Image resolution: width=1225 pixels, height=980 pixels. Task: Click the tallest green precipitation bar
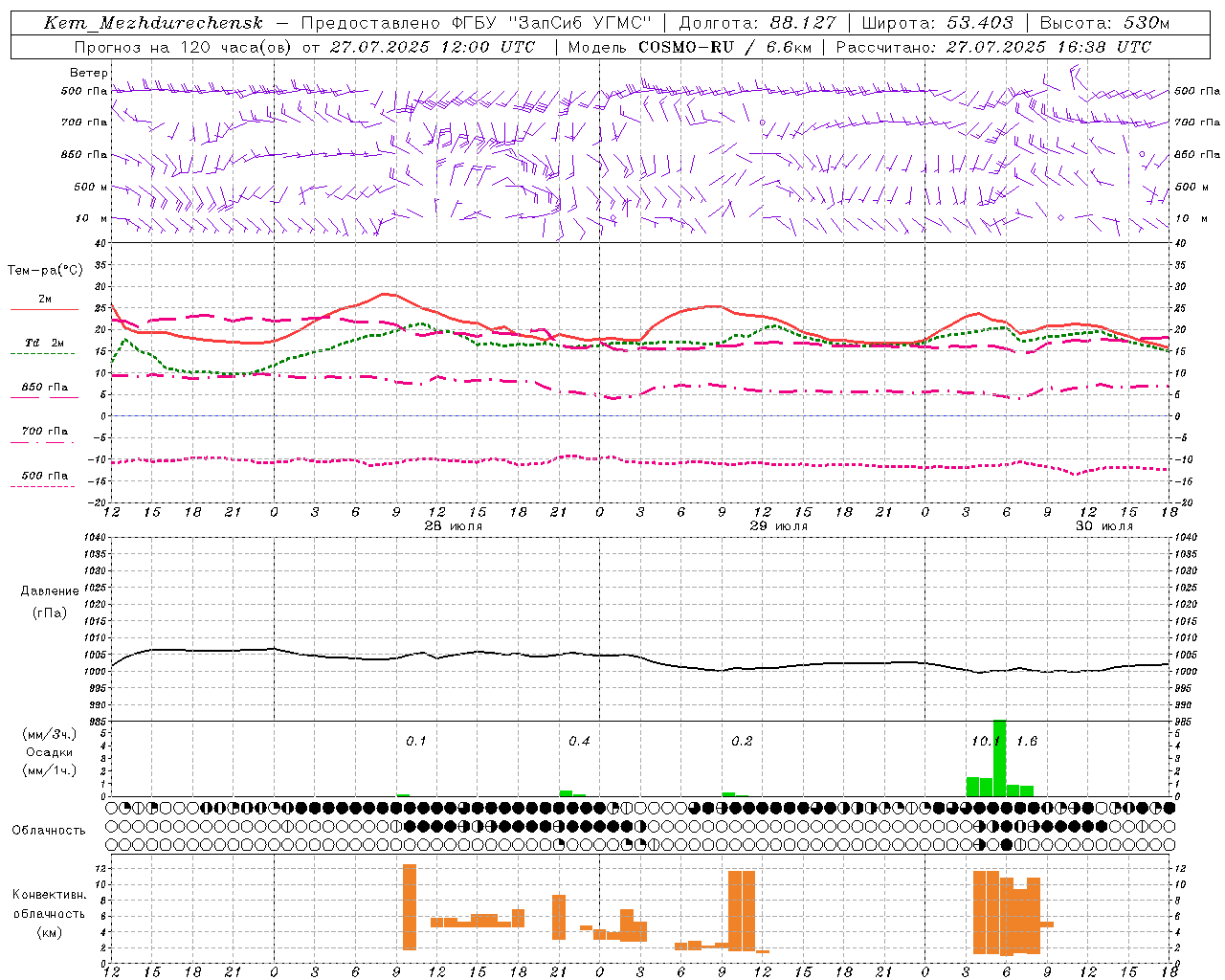(999, 758)
